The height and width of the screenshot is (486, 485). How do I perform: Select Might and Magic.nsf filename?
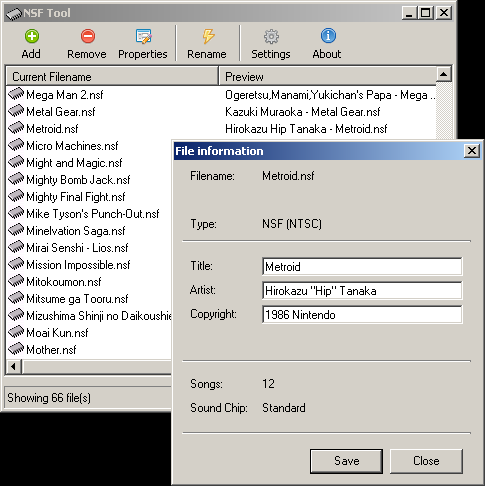click(74, 163)
